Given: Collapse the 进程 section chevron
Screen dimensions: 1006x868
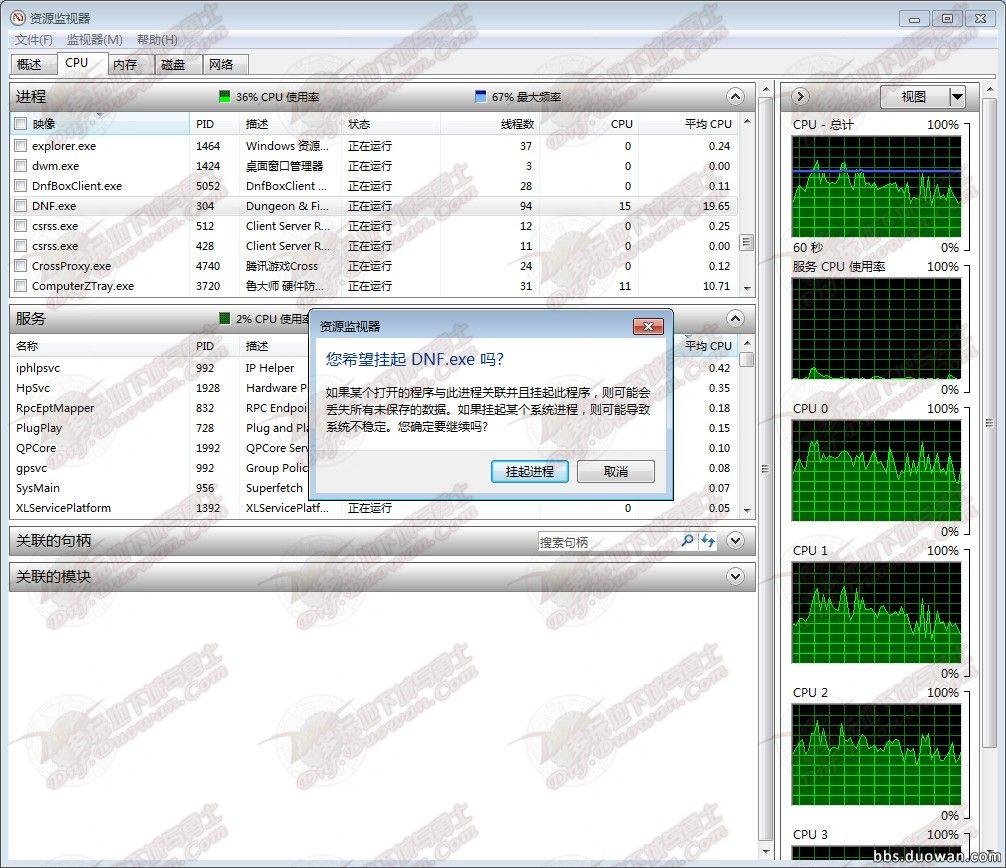Looking at the screenshot, I should coord(735,97).
